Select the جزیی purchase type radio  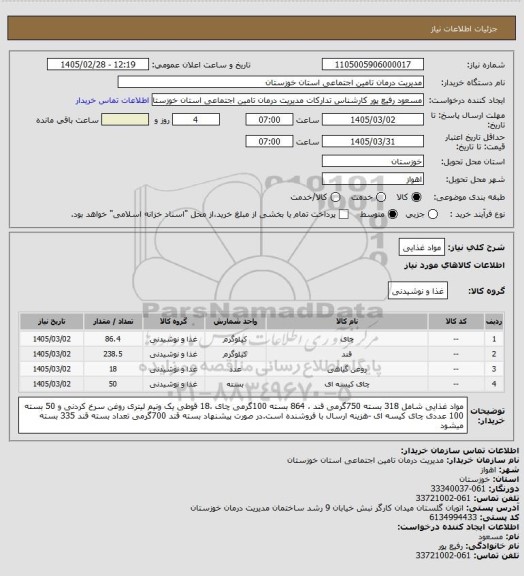coord(433,214)
